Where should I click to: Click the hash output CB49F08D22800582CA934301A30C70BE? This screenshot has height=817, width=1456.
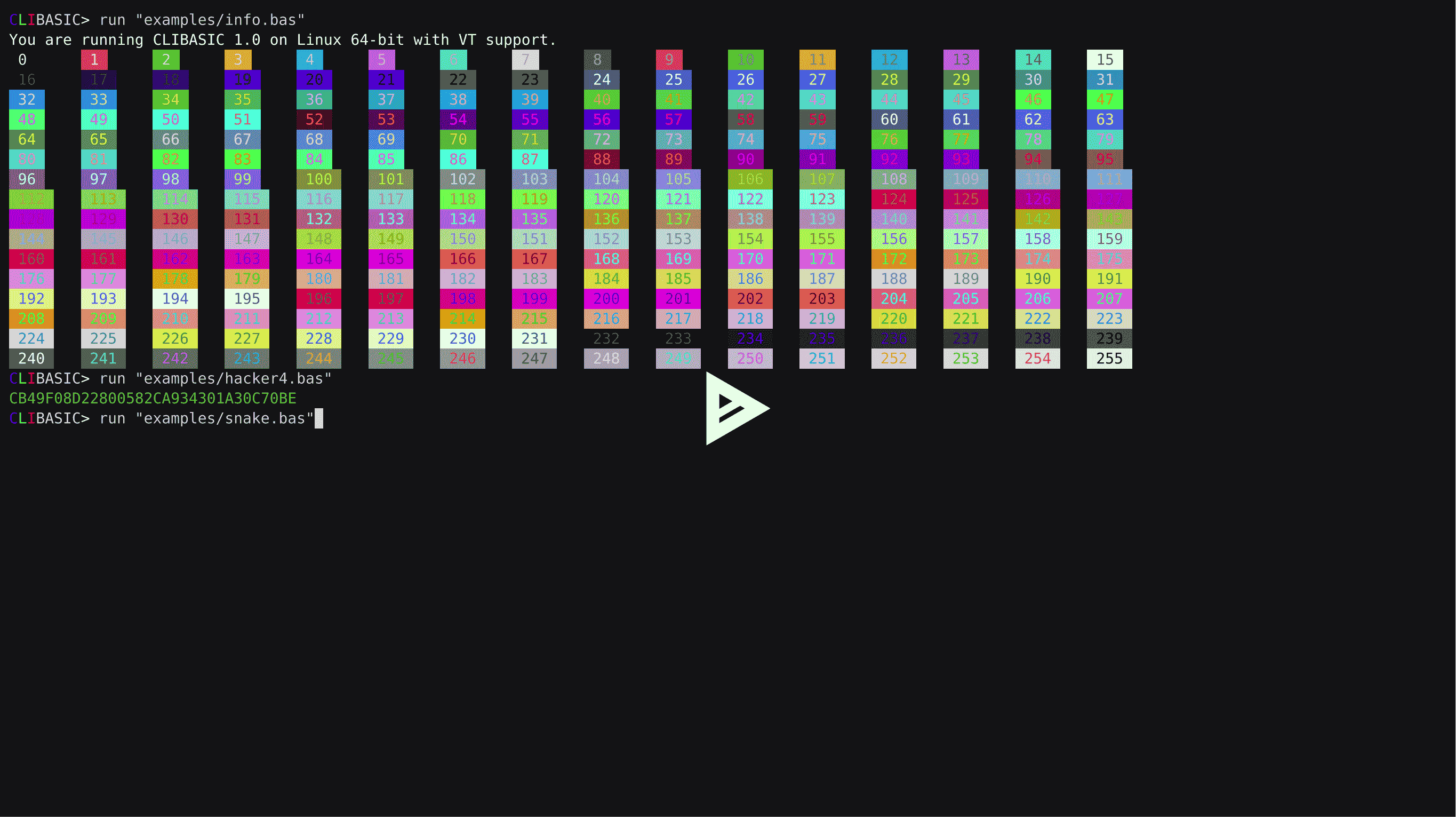pyautogui.click(x=153, y=399)
